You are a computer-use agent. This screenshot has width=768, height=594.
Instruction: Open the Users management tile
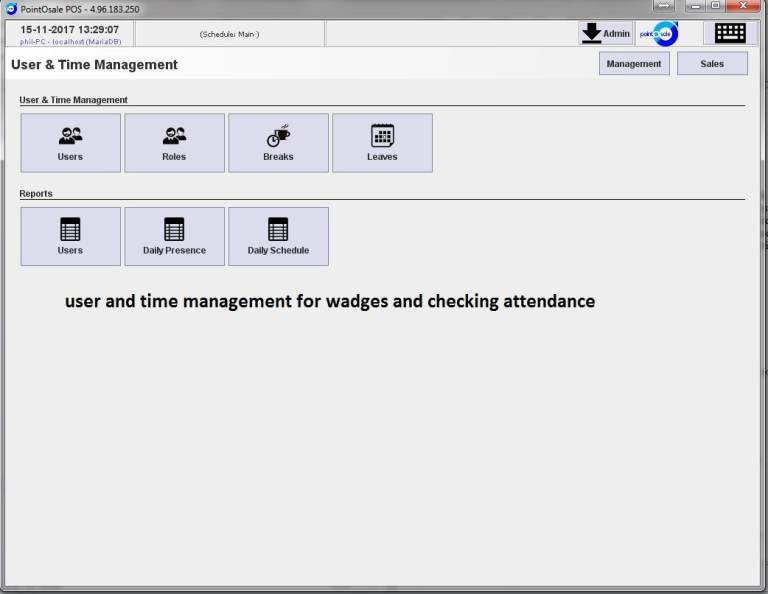(70, 142)
